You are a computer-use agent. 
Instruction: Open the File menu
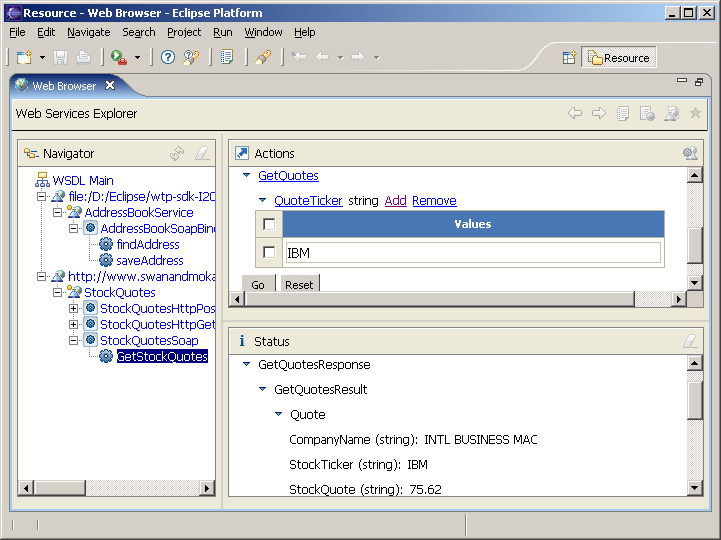(17, 32)
